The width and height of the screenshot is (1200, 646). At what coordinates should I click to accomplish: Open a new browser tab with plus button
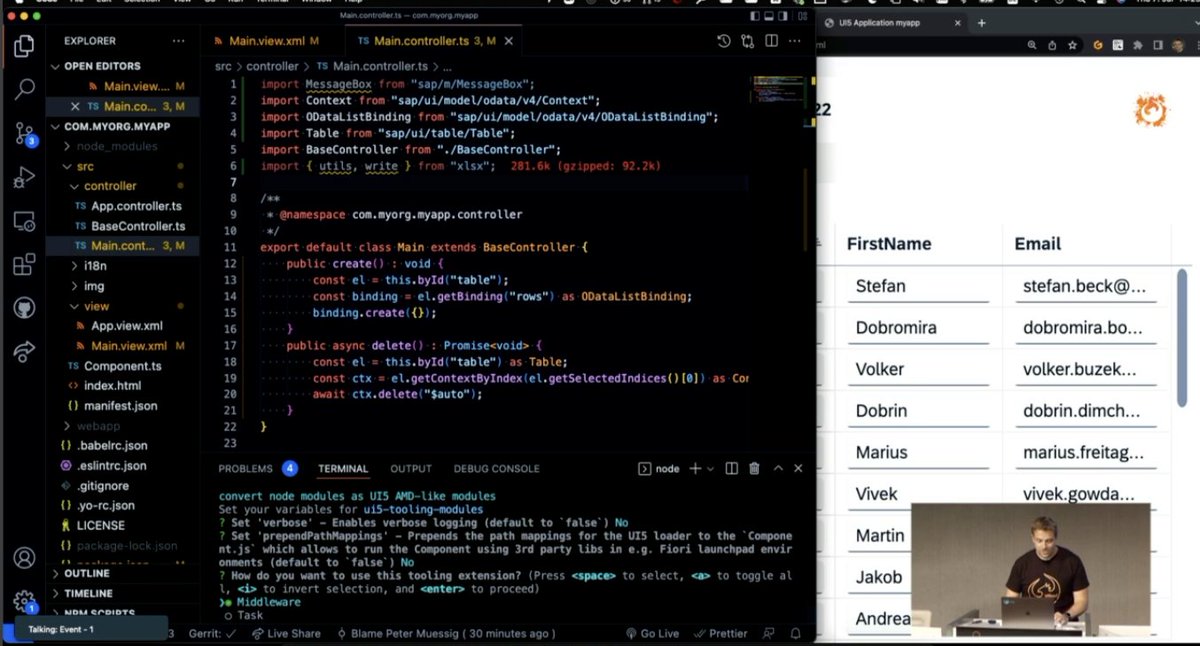coord(981,22)
